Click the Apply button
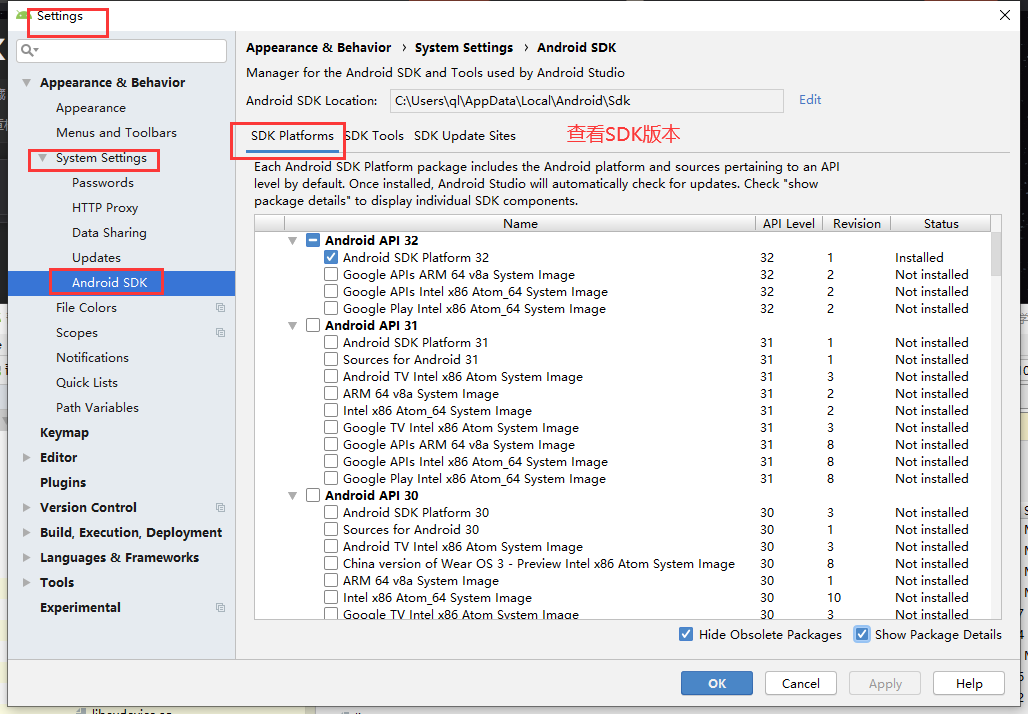This screenshot has width=1028, height=714. (x=885, y=683)
